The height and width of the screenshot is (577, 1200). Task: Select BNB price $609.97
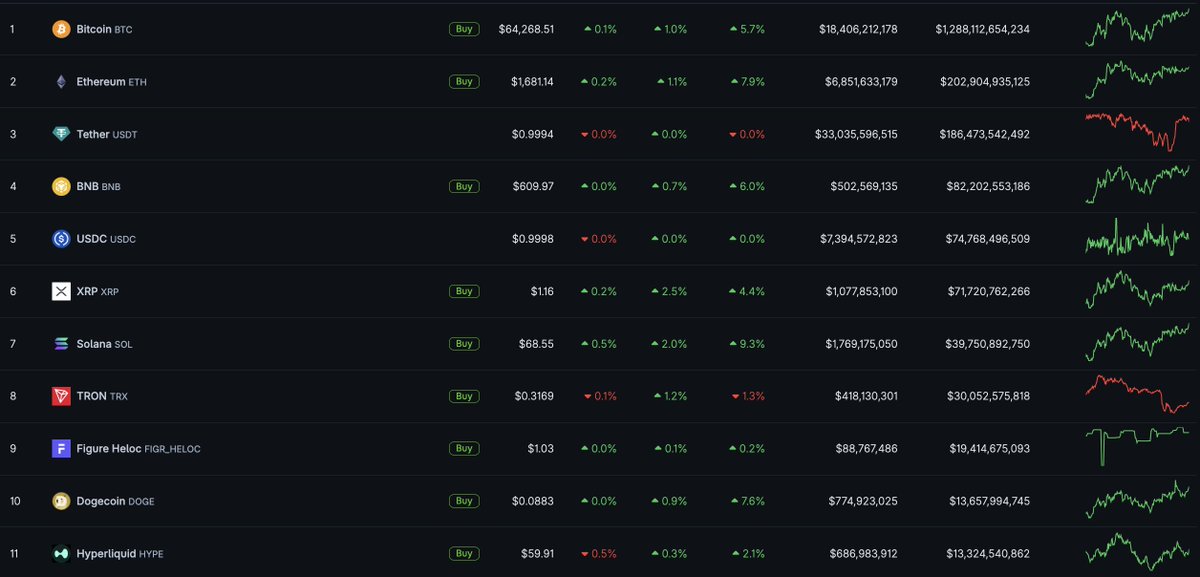534,187
